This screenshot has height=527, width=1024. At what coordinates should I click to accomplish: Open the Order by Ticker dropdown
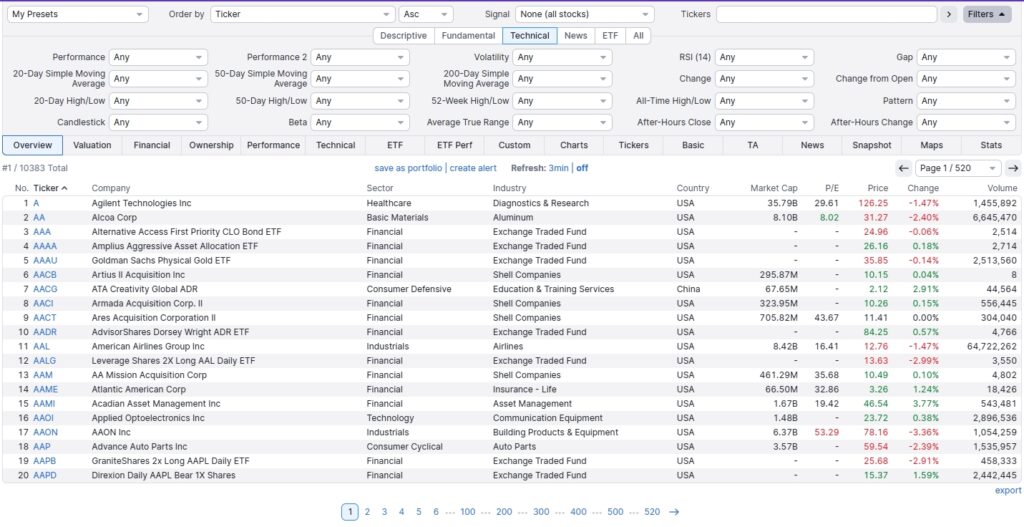(303, 14)
